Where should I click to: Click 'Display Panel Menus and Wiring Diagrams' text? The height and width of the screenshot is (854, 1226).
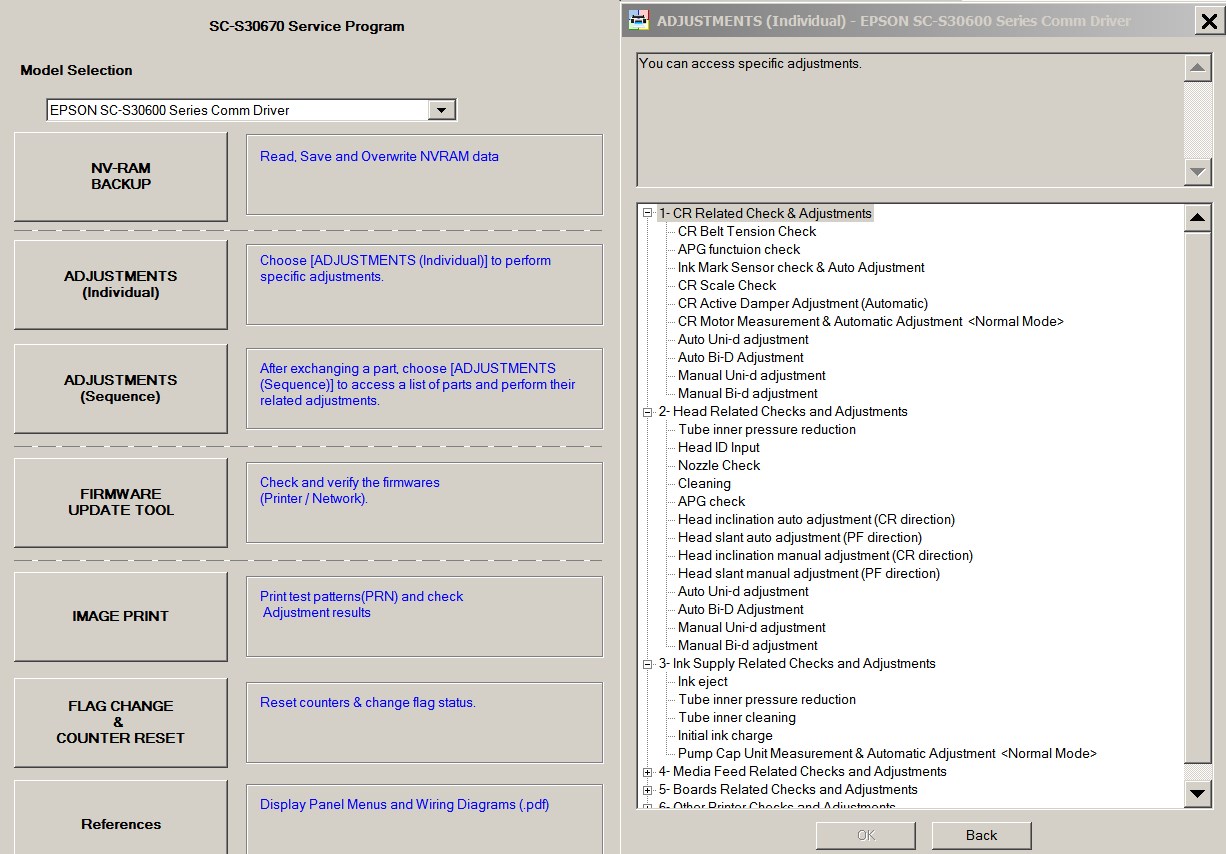[405, 804]
